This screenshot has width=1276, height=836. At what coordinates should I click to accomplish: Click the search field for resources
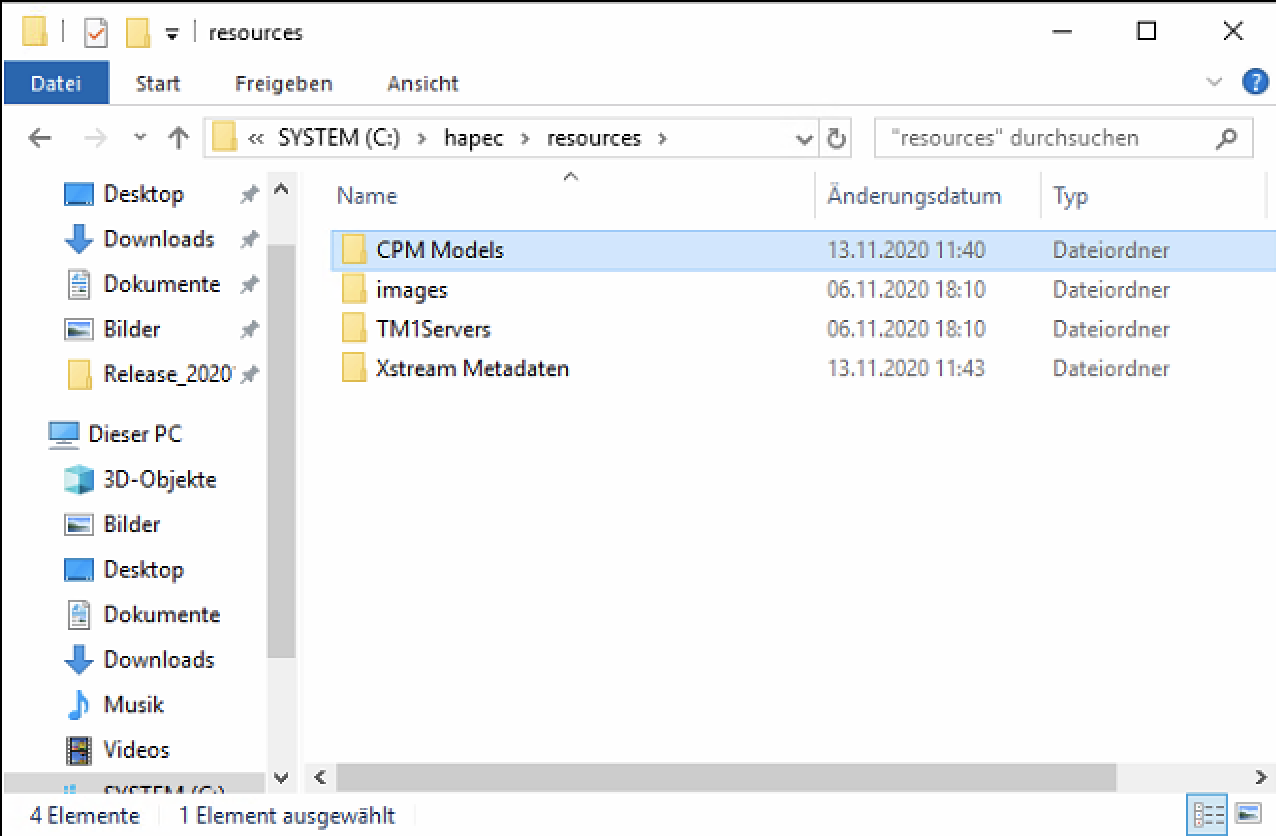coord(1040,138)
